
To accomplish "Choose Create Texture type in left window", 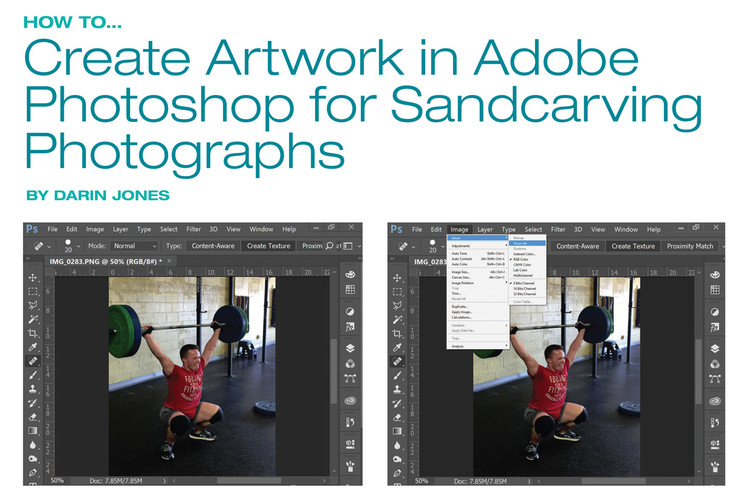I will pos(268,246).
